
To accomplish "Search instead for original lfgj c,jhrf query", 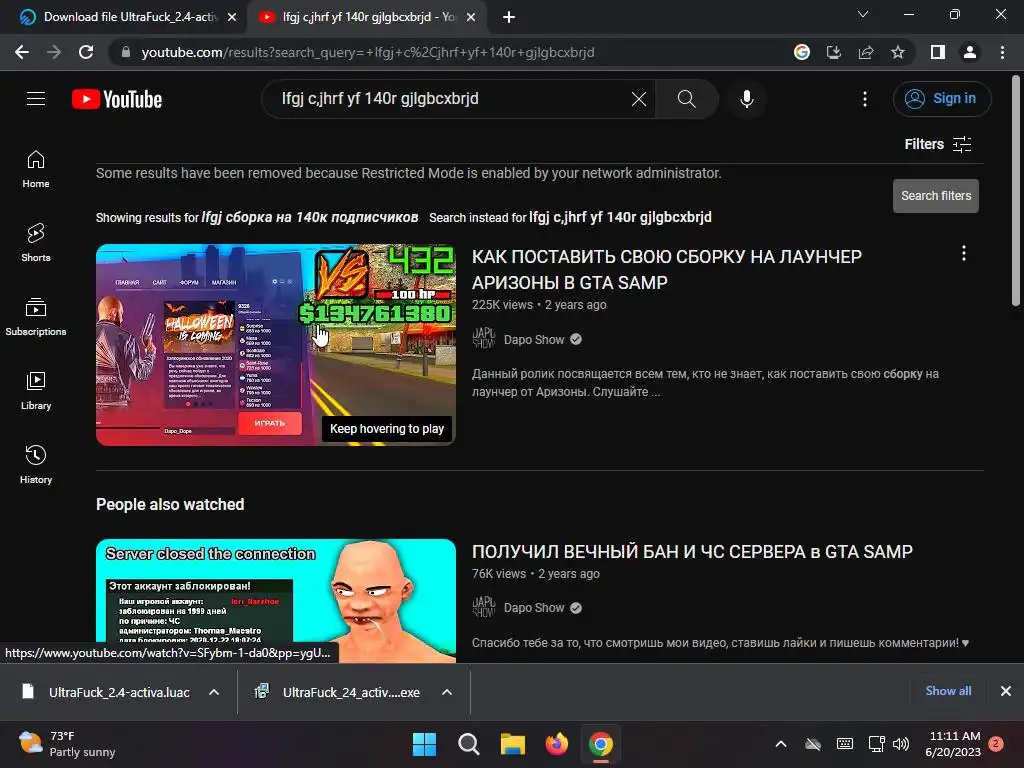I will [620, 217].
